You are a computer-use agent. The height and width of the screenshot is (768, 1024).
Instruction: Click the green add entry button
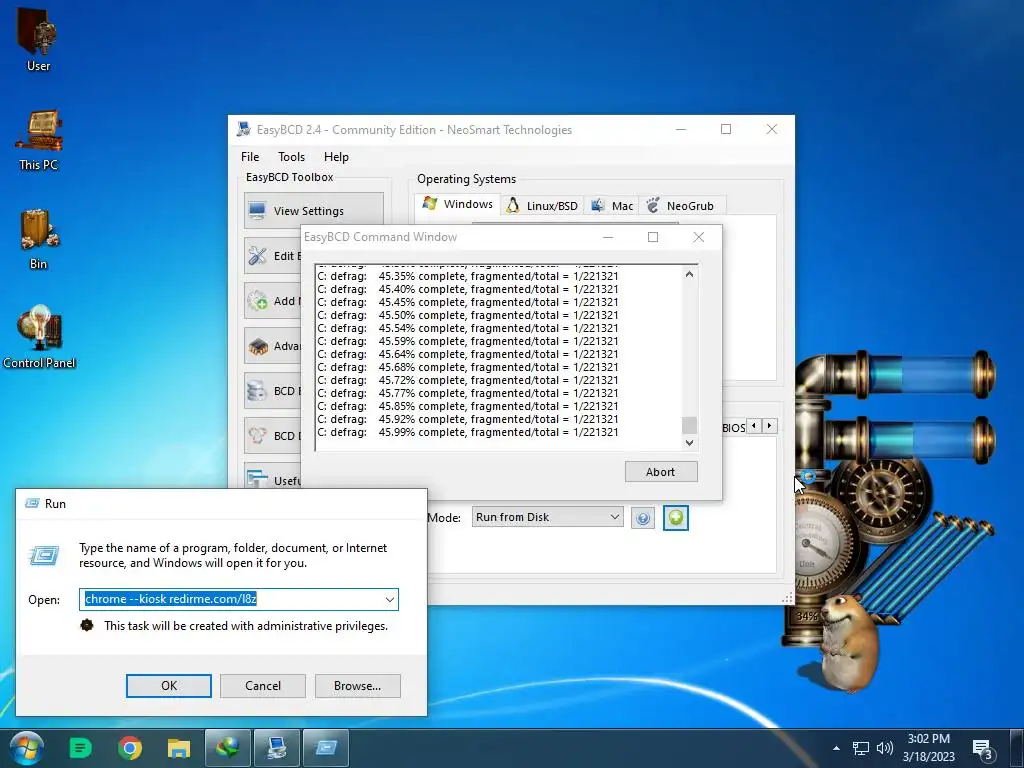point(675,518)
